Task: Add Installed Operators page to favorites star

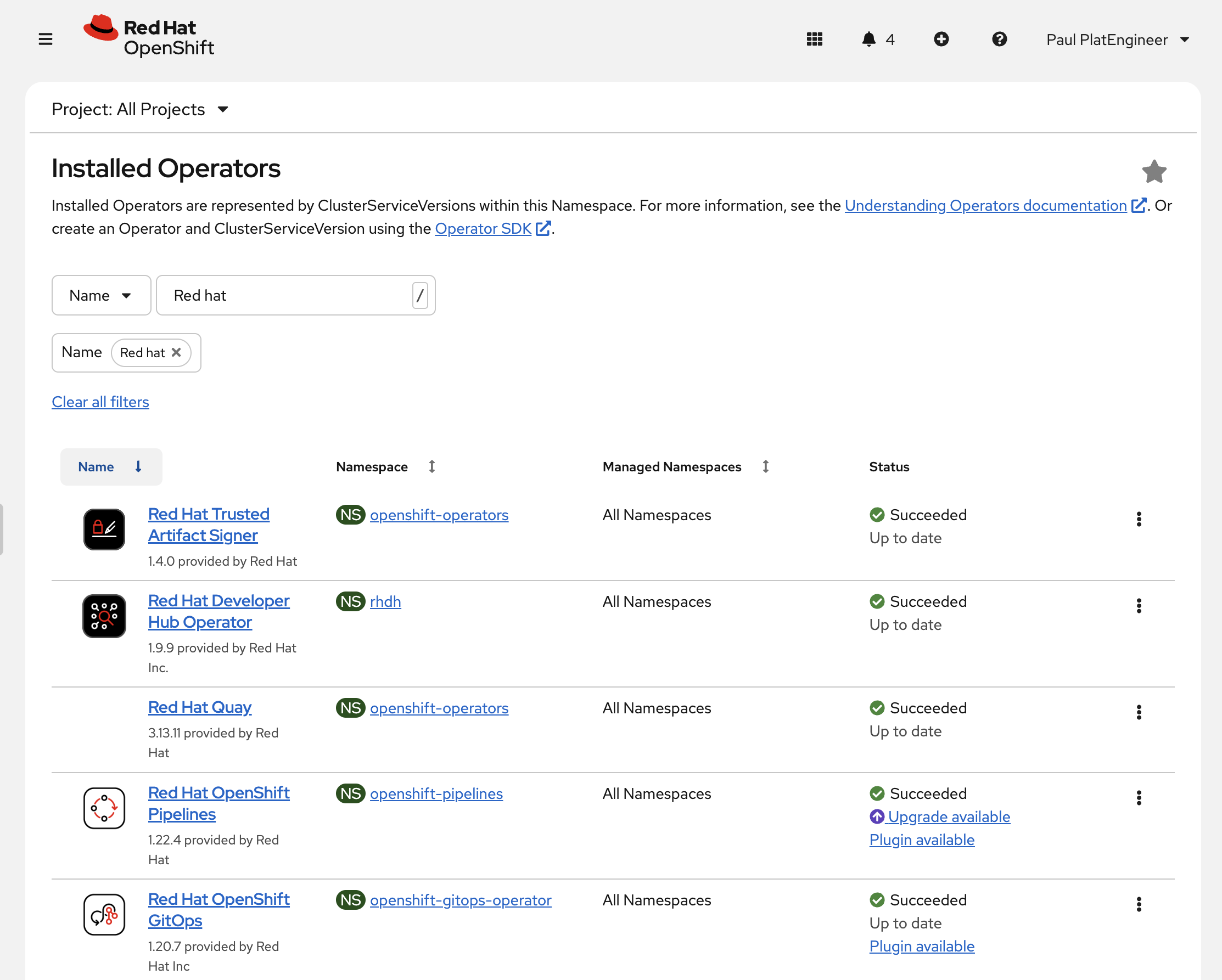Action: 1154,171
